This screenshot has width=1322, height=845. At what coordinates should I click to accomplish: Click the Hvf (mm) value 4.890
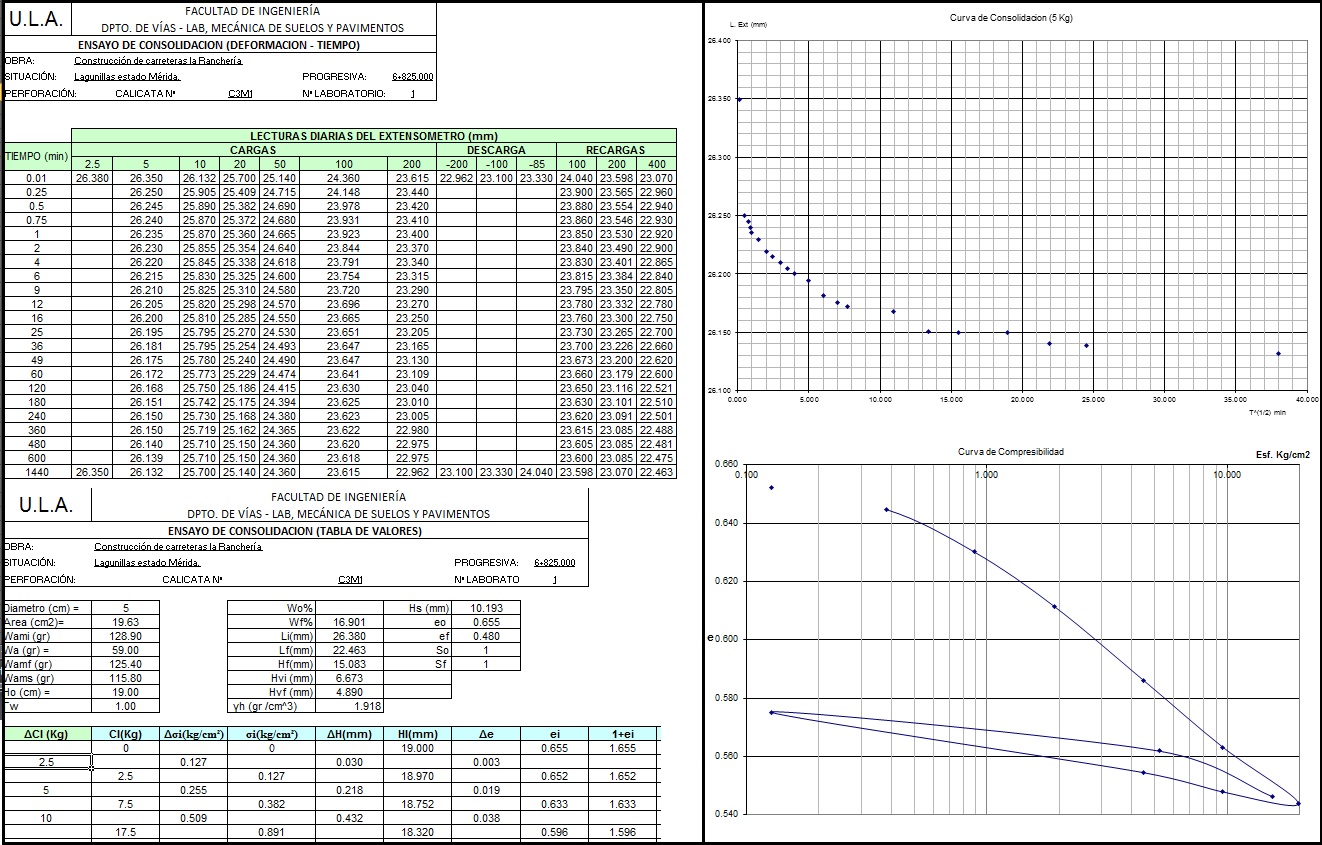point(350,692)
